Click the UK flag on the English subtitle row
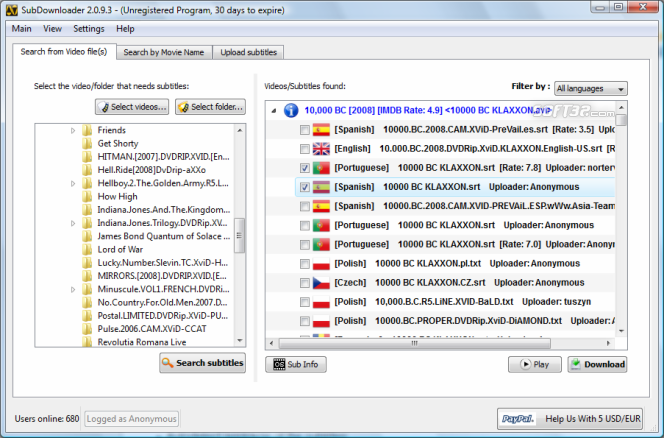 tap(321, 149)
